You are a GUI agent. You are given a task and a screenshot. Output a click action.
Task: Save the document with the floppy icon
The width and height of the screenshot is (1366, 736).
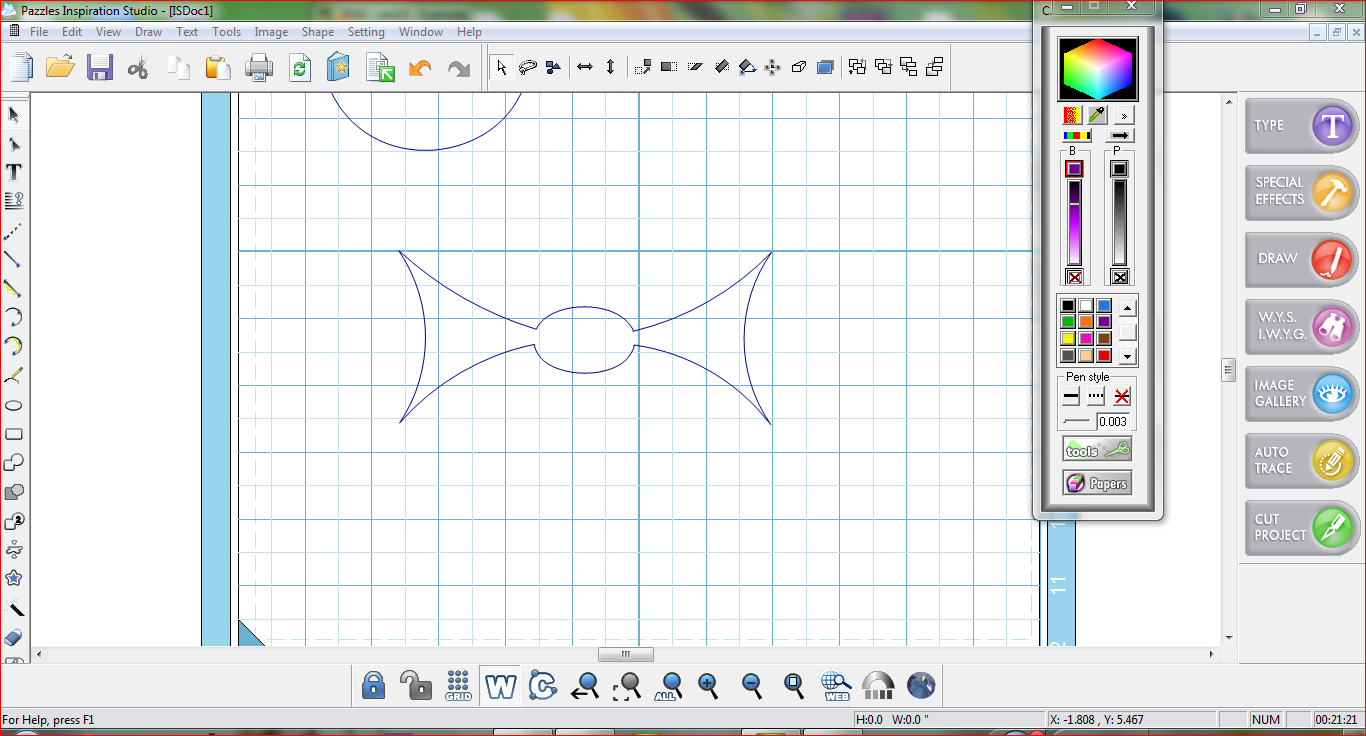[x=100, y=67]
